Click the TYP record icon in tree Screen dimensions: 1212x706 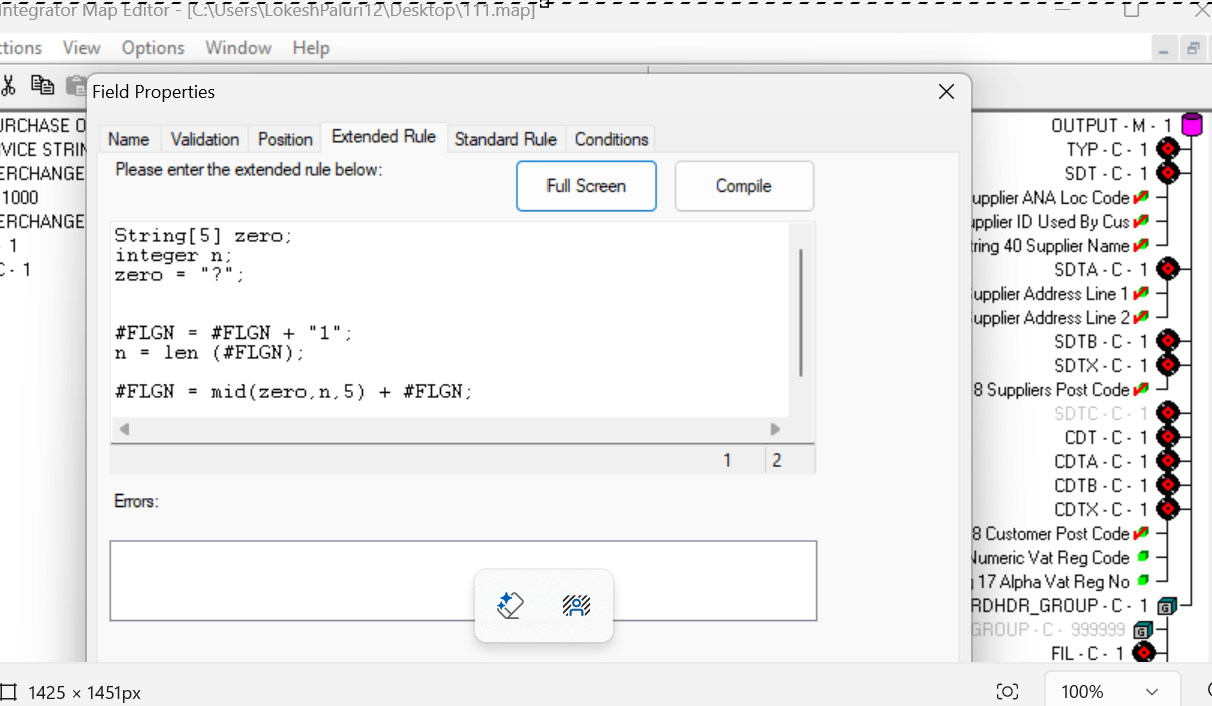[1167, 149]
